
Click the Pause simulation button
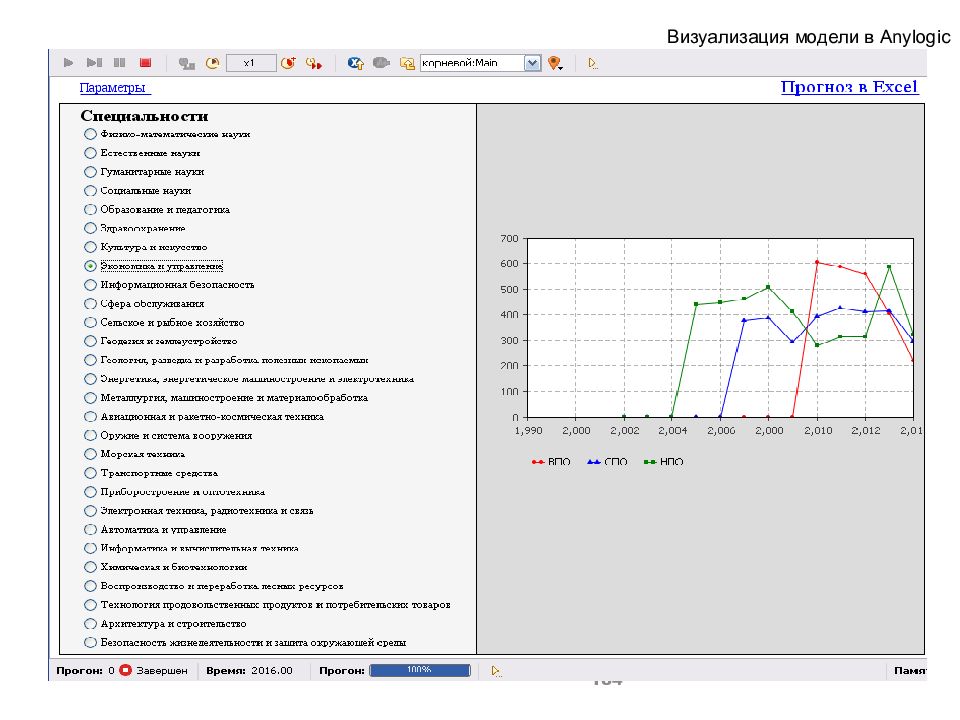point(119,62)
